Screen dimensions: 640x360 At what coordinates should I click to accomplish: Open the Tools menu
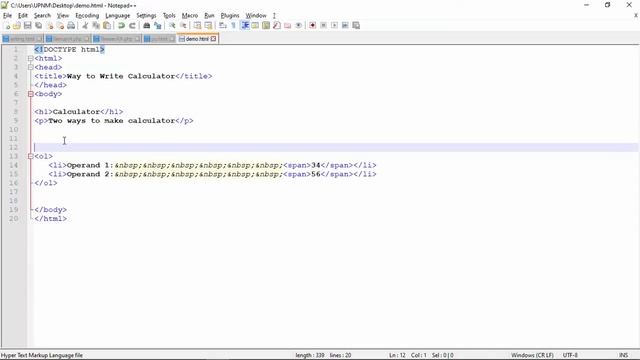169,16
